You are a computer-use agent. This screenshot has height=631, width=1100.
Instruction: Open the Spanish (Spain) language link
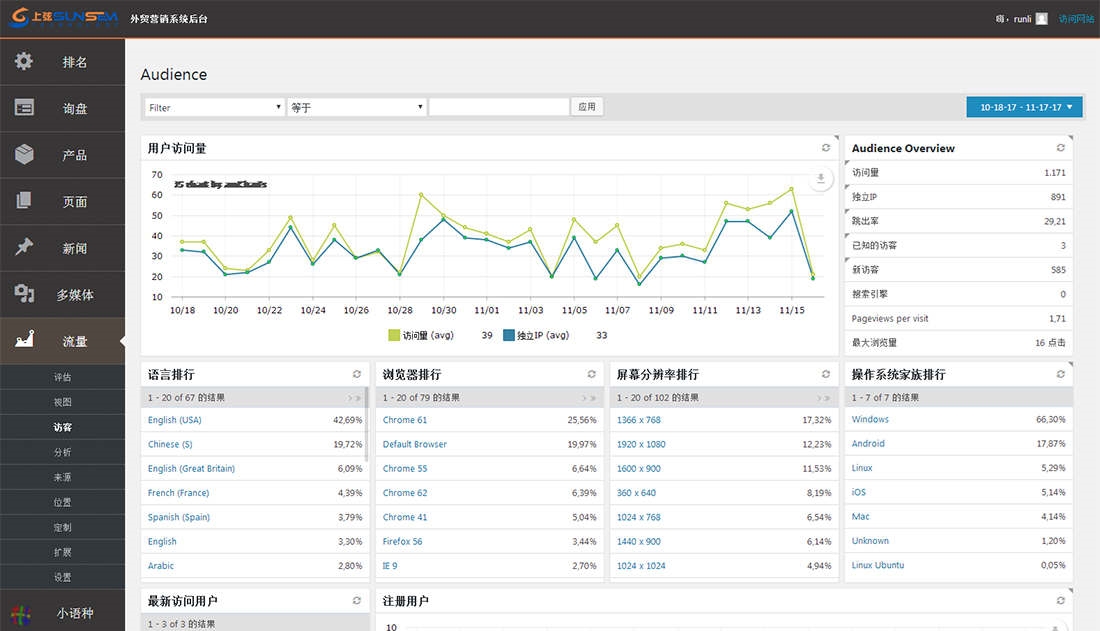click(x=179, y=517)
